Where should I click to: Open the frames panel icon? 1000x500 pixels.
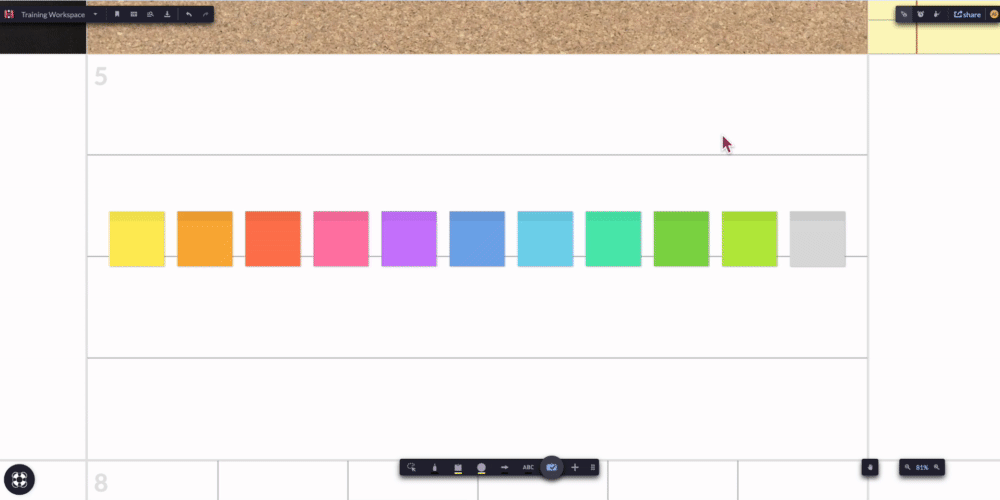pos(134,14)
